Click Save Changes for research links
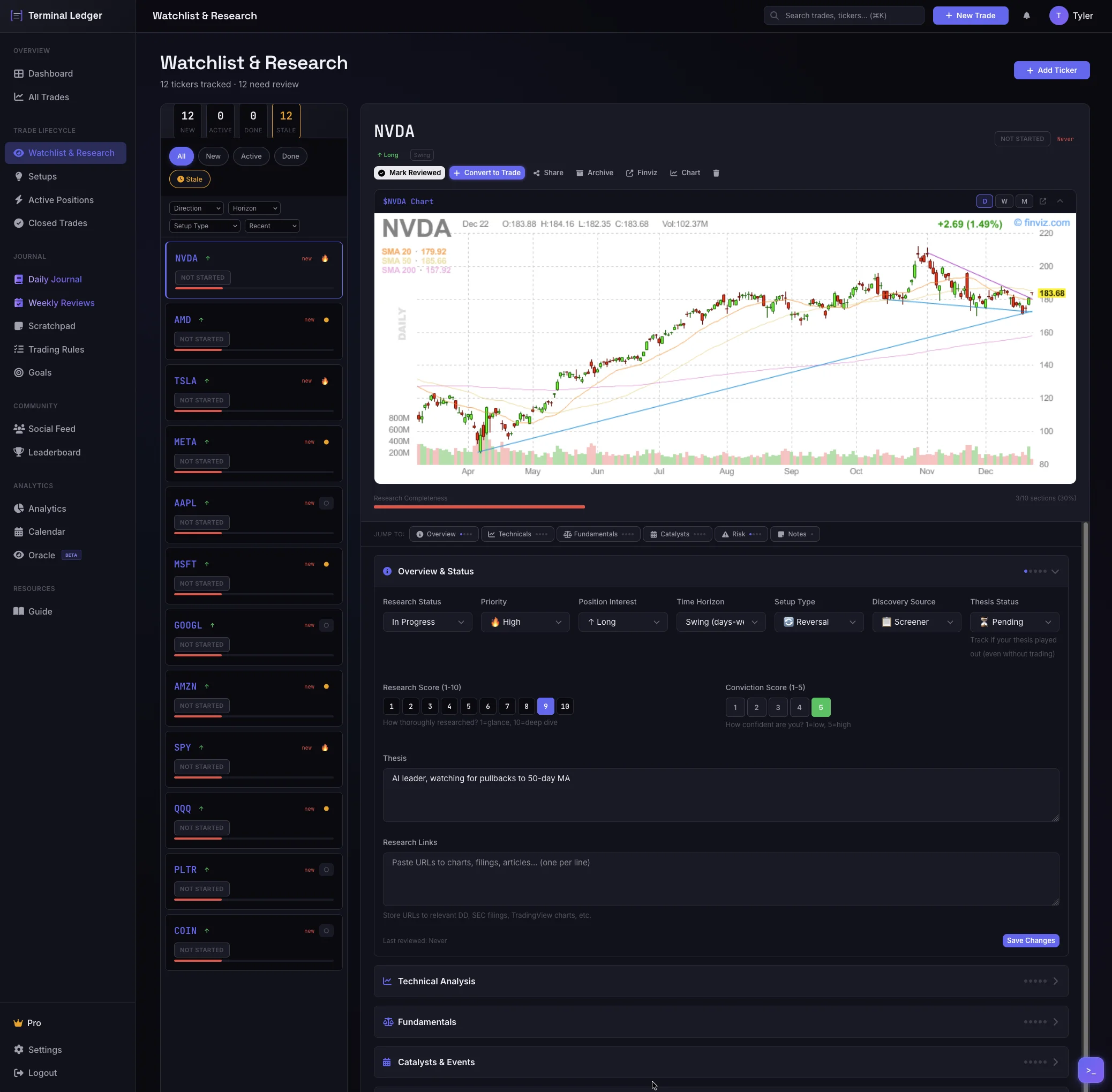This screenshot has width=1112, height=1092. tap(1030, 940)
